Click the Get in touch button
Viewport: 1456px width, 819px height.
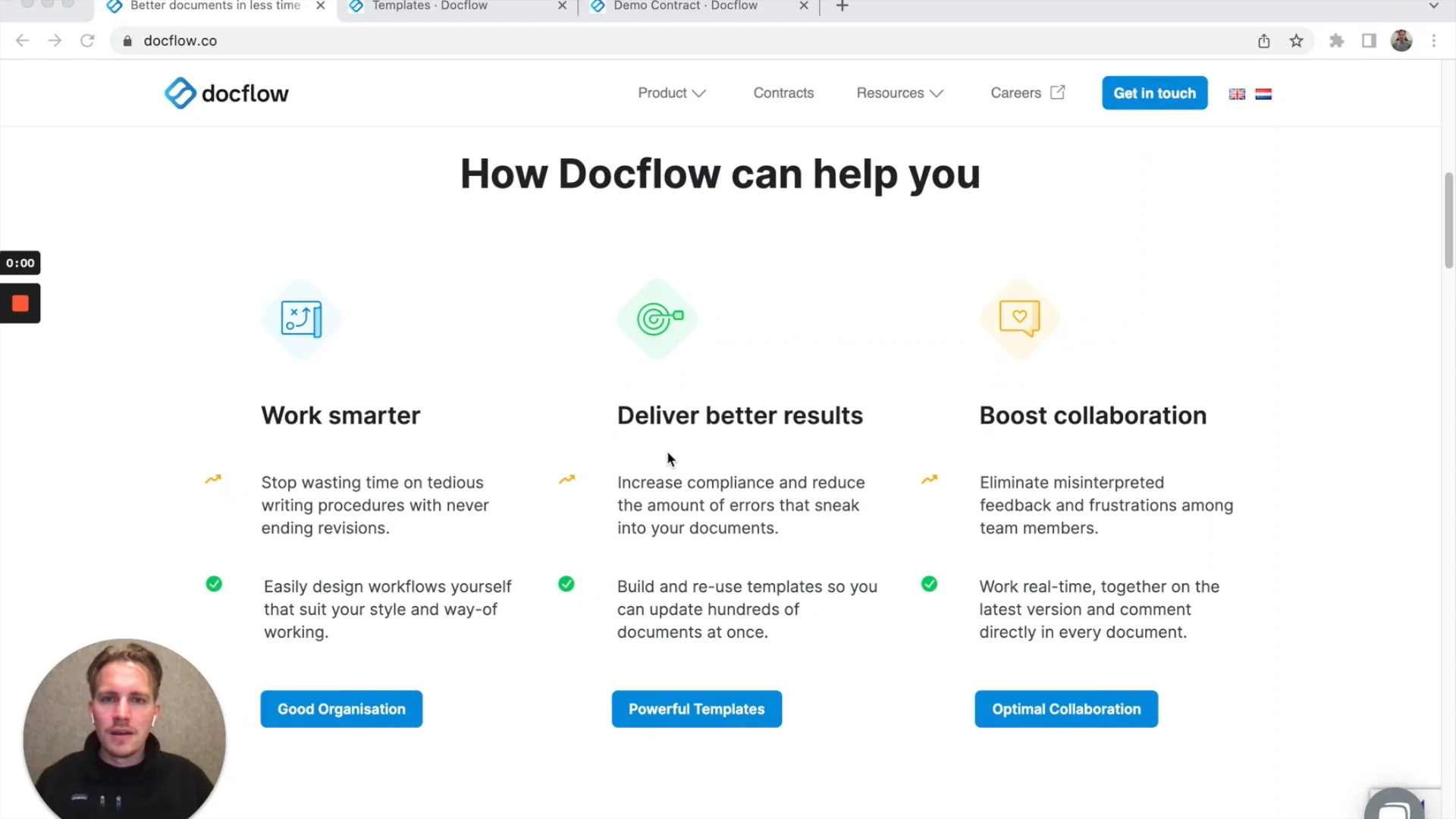click(1154, 93)
